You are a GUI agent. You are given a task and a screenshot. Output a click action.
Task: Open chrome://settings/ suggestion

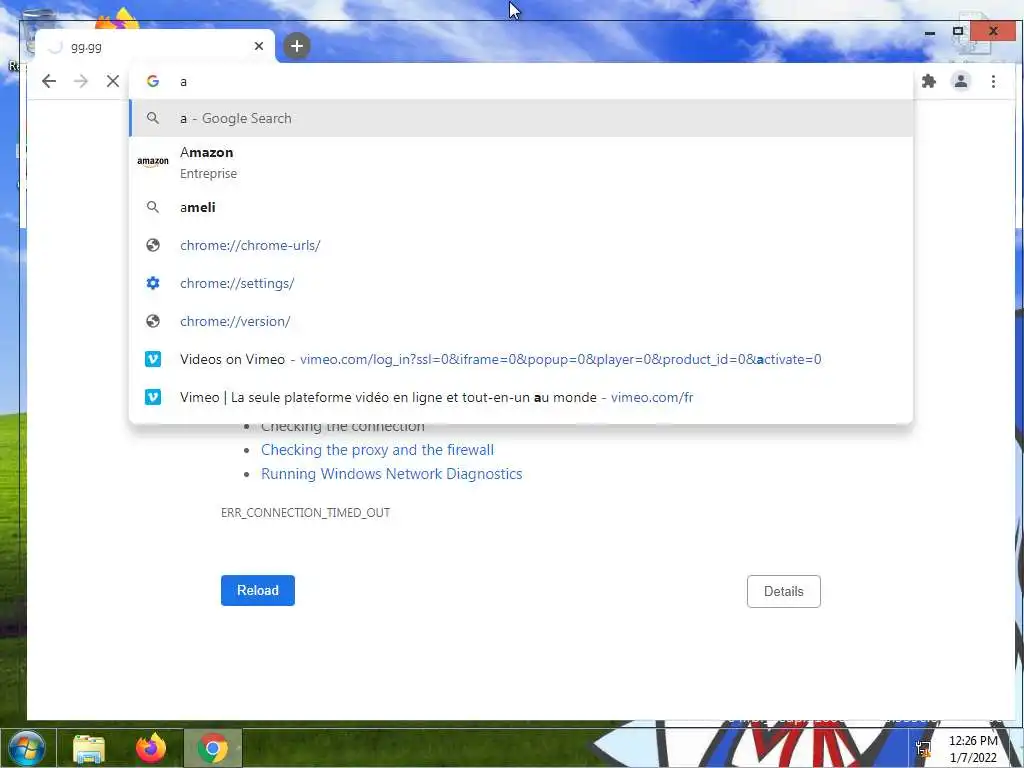[x=521, y=283]
